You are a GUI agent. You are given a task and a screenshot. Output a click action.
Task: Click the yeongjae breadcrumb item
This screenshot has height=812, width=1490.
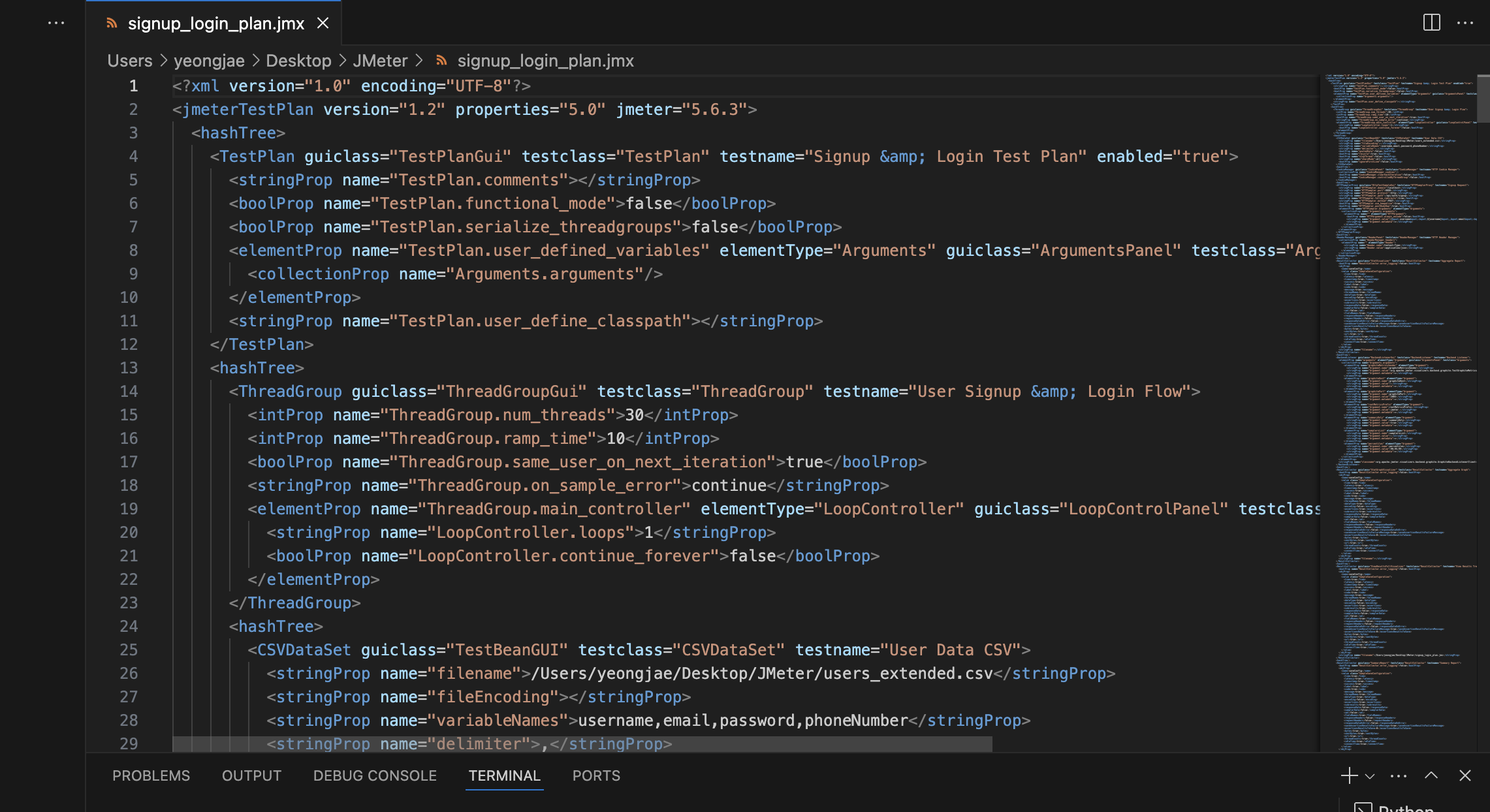pyautogui.click(x=209, y=61)
